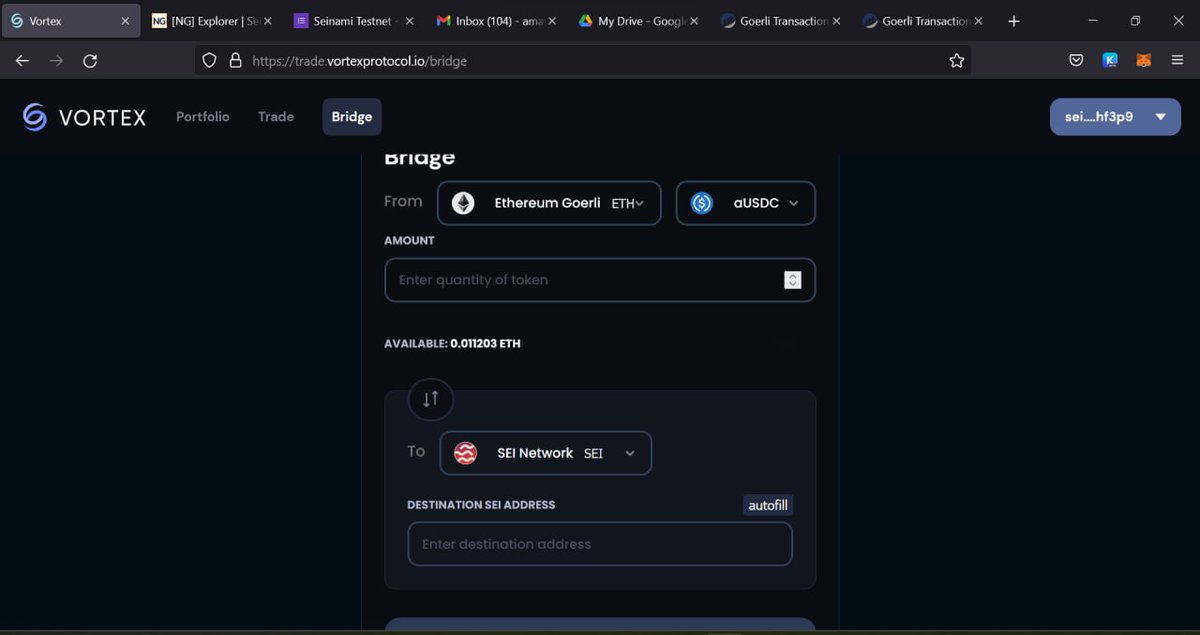This screenshot has width=1200, height=635.
Task: Open a new browser tab
Action: (1014, 21)
